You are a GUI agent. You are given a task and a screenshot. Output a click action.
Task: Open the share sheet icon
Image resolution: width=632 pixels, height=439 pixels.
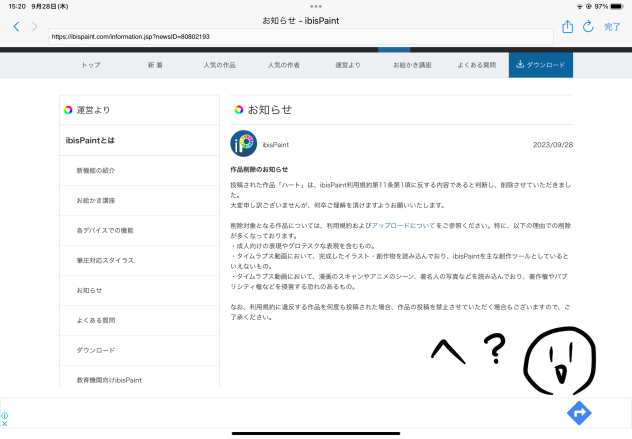coord(568,27)
